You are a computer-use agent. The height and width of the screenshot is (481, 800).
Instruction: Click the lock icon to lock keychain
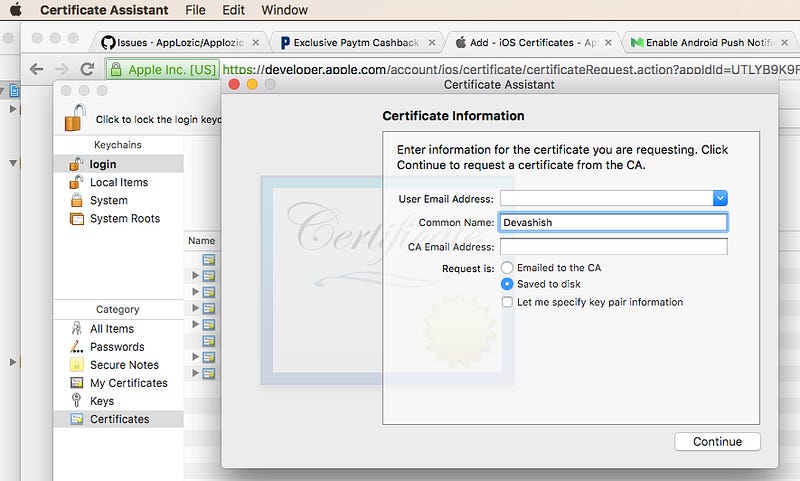coord(75,117)
